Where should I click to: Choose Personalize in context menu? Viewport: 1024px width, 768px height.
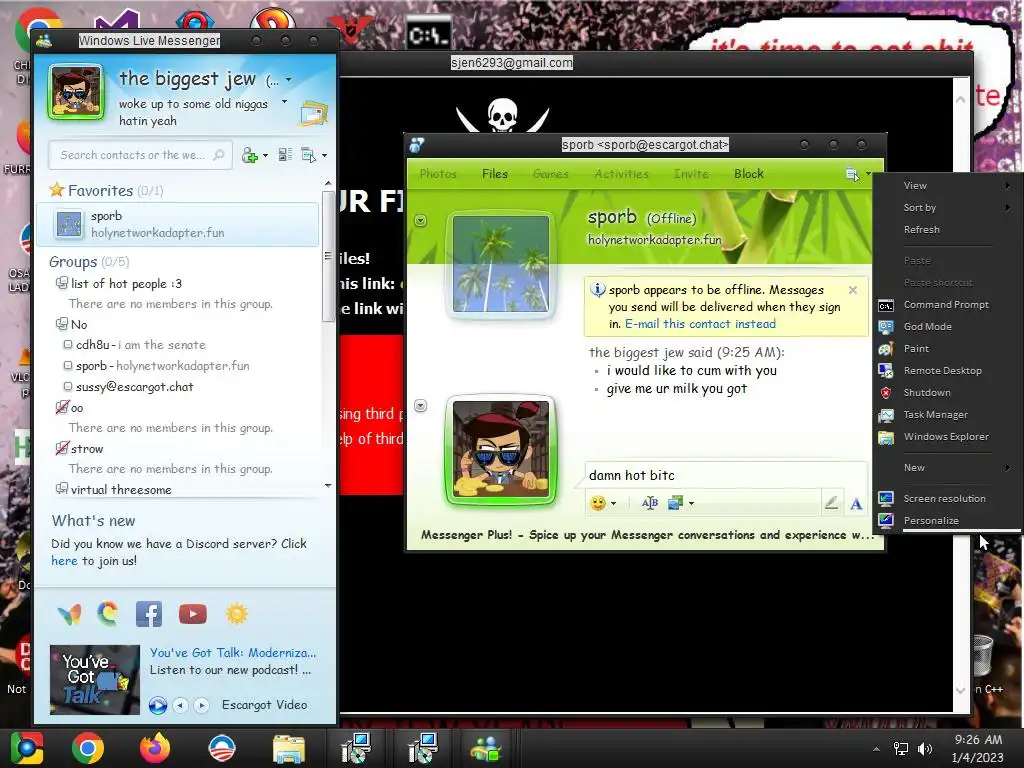point(945,520)
